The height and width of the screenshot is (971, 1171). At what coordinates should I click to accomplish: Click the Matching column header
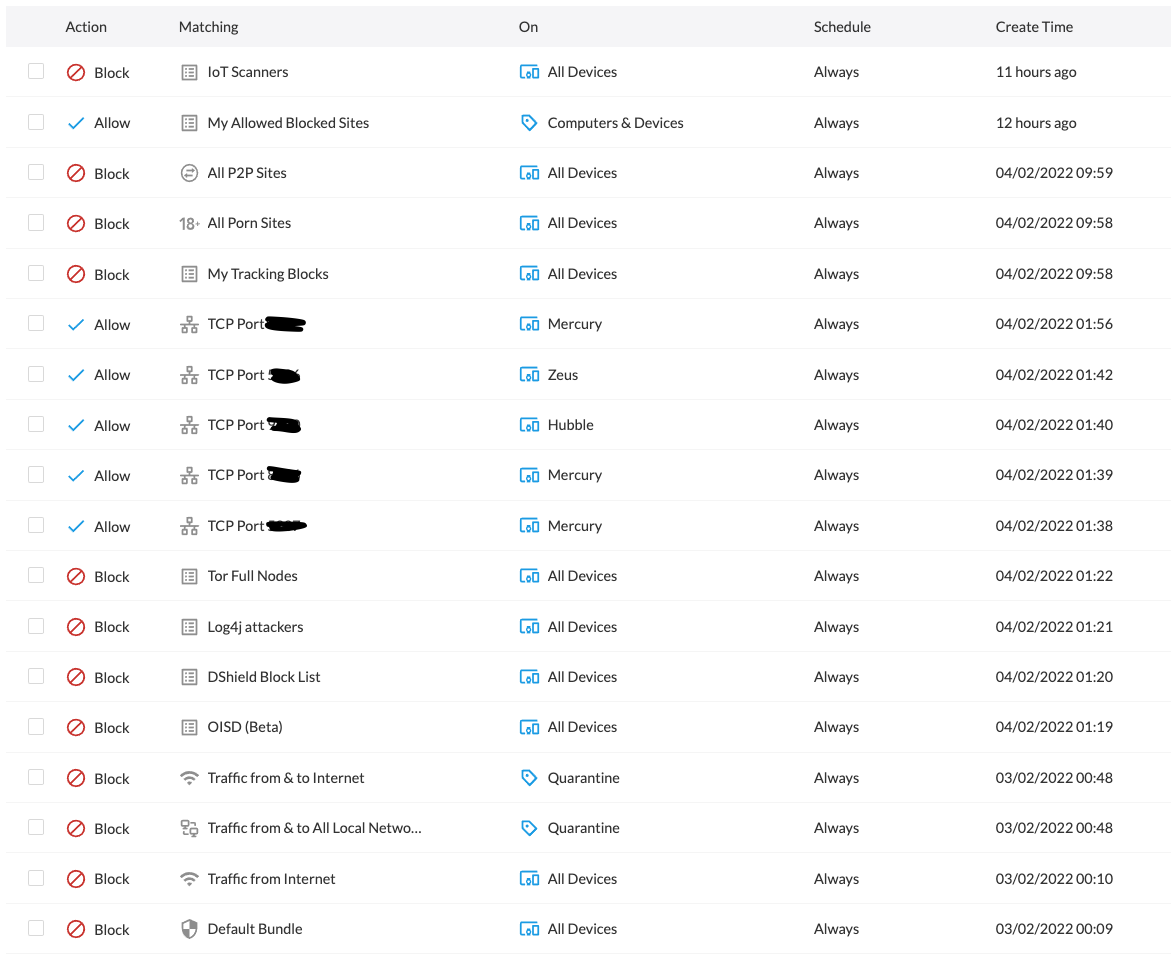tap(208, 27)
